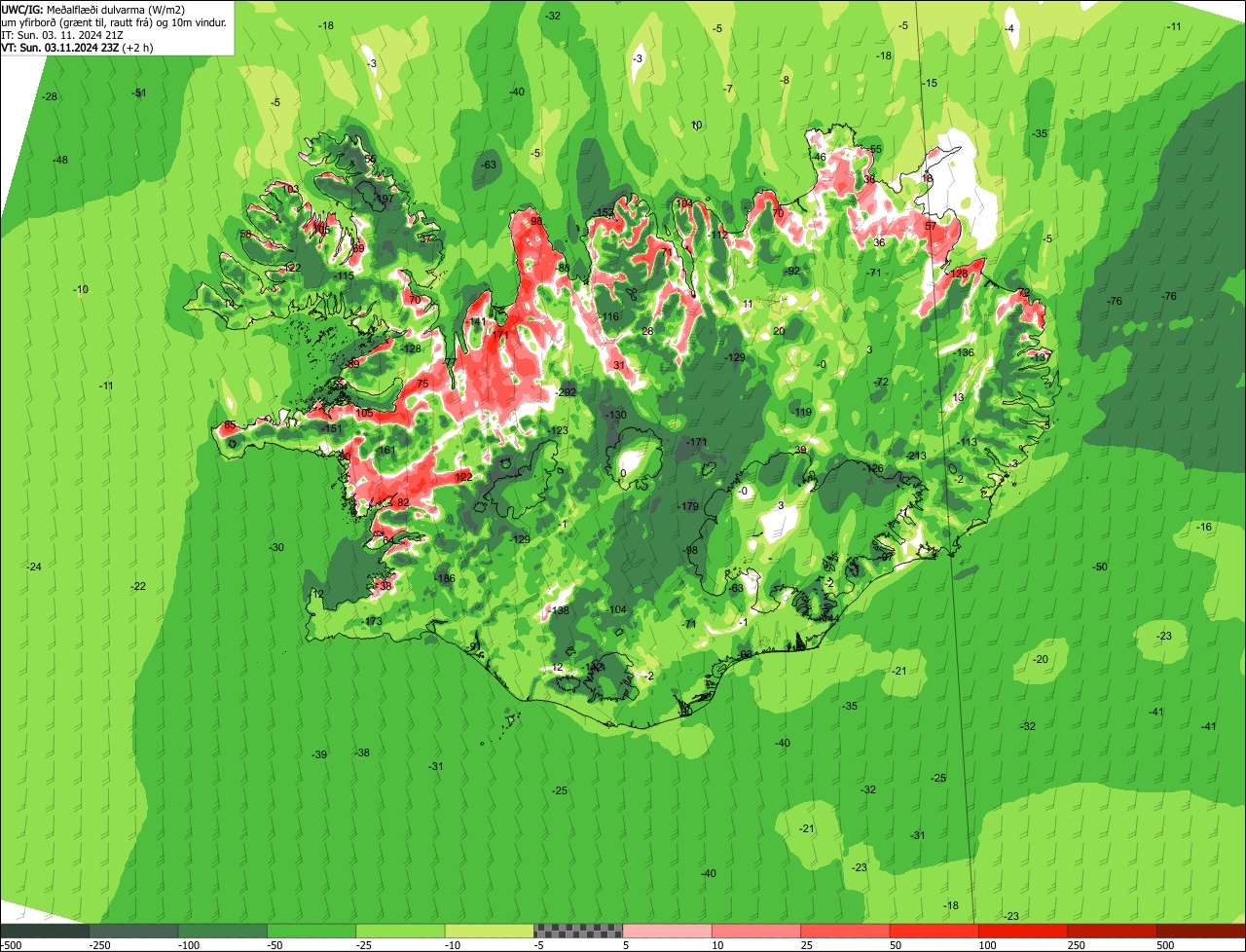Screen dimensions: 1246x952
Task: Choose legend swatch between -10 and -5
Action: pos(489,931)
